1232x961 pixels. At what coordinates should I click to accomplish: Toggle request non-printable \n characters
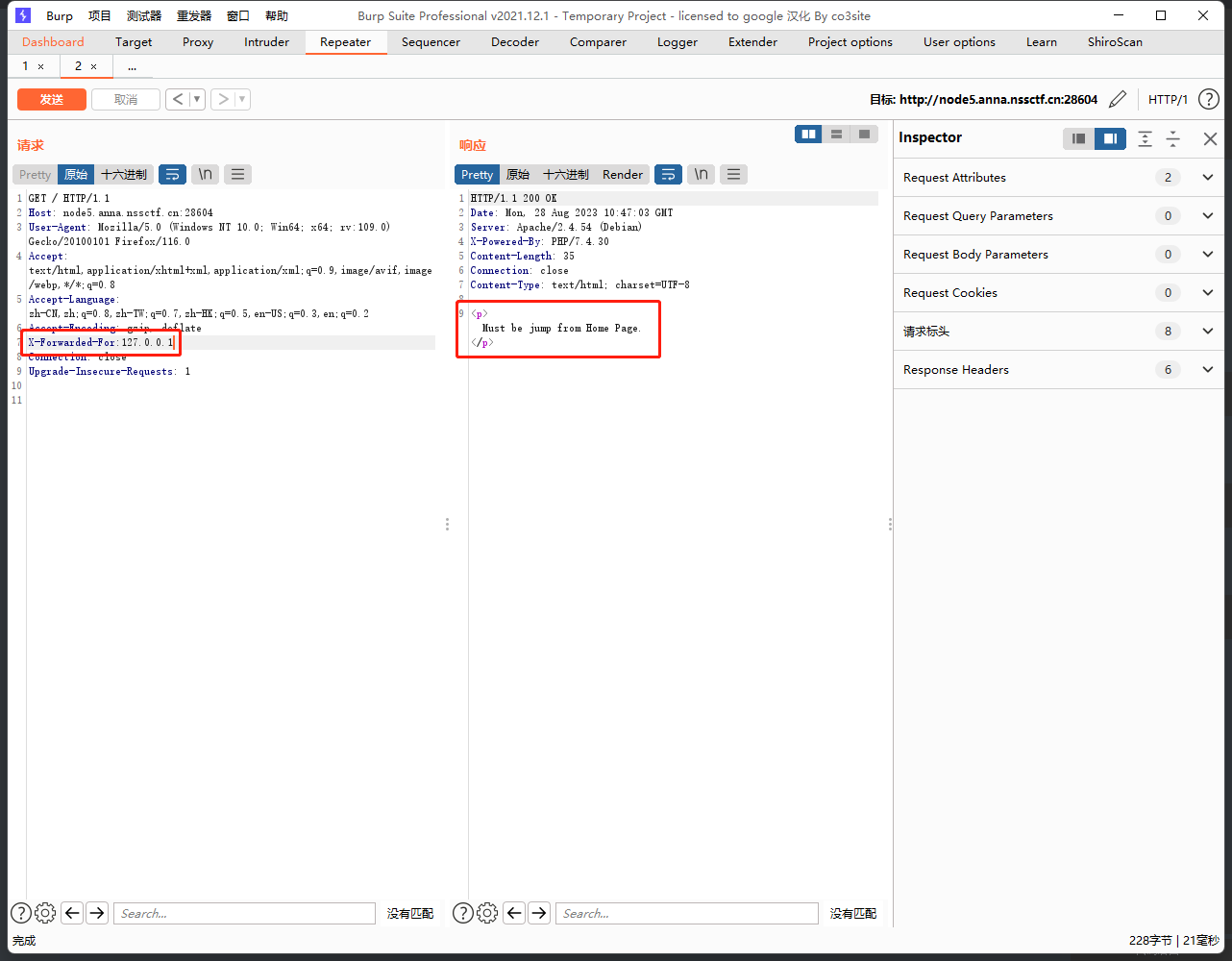click(x=205, y=174)
